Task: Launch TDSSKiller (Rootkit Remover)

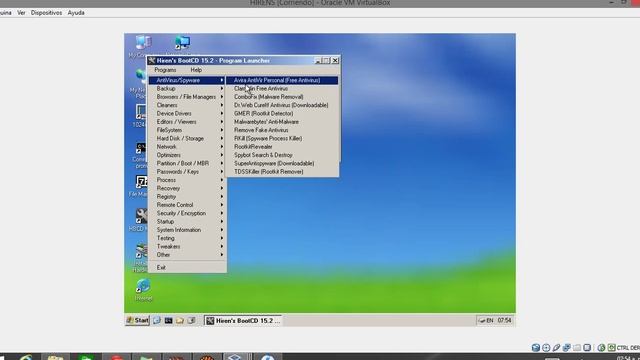Action: click(282, 172)
